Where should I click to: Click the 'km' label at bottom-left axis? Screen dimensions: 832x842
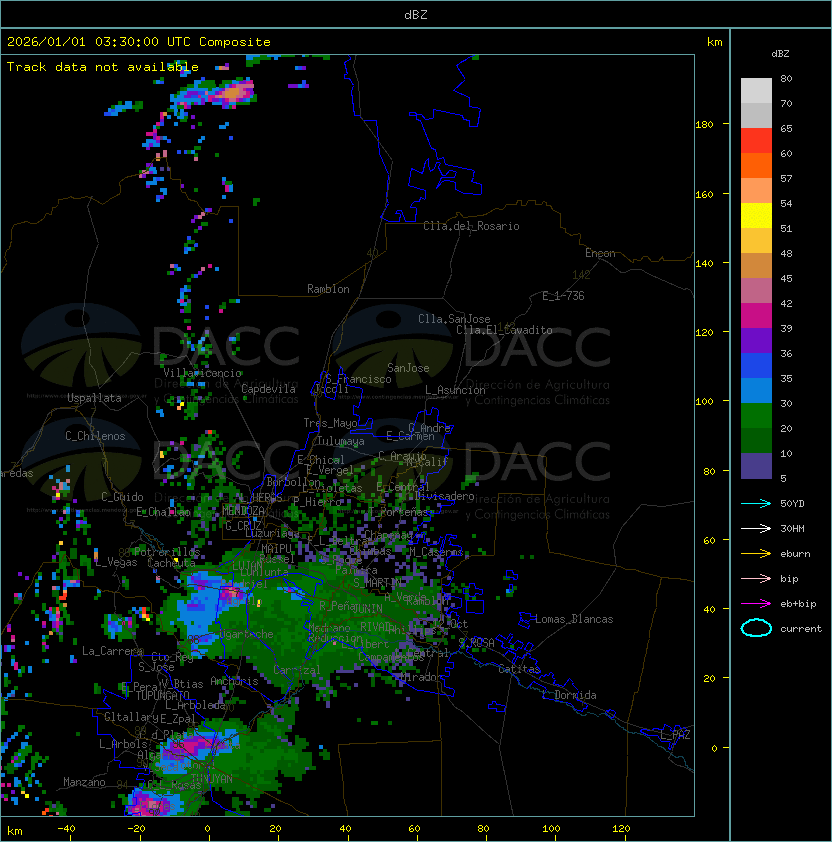point(15,831)
